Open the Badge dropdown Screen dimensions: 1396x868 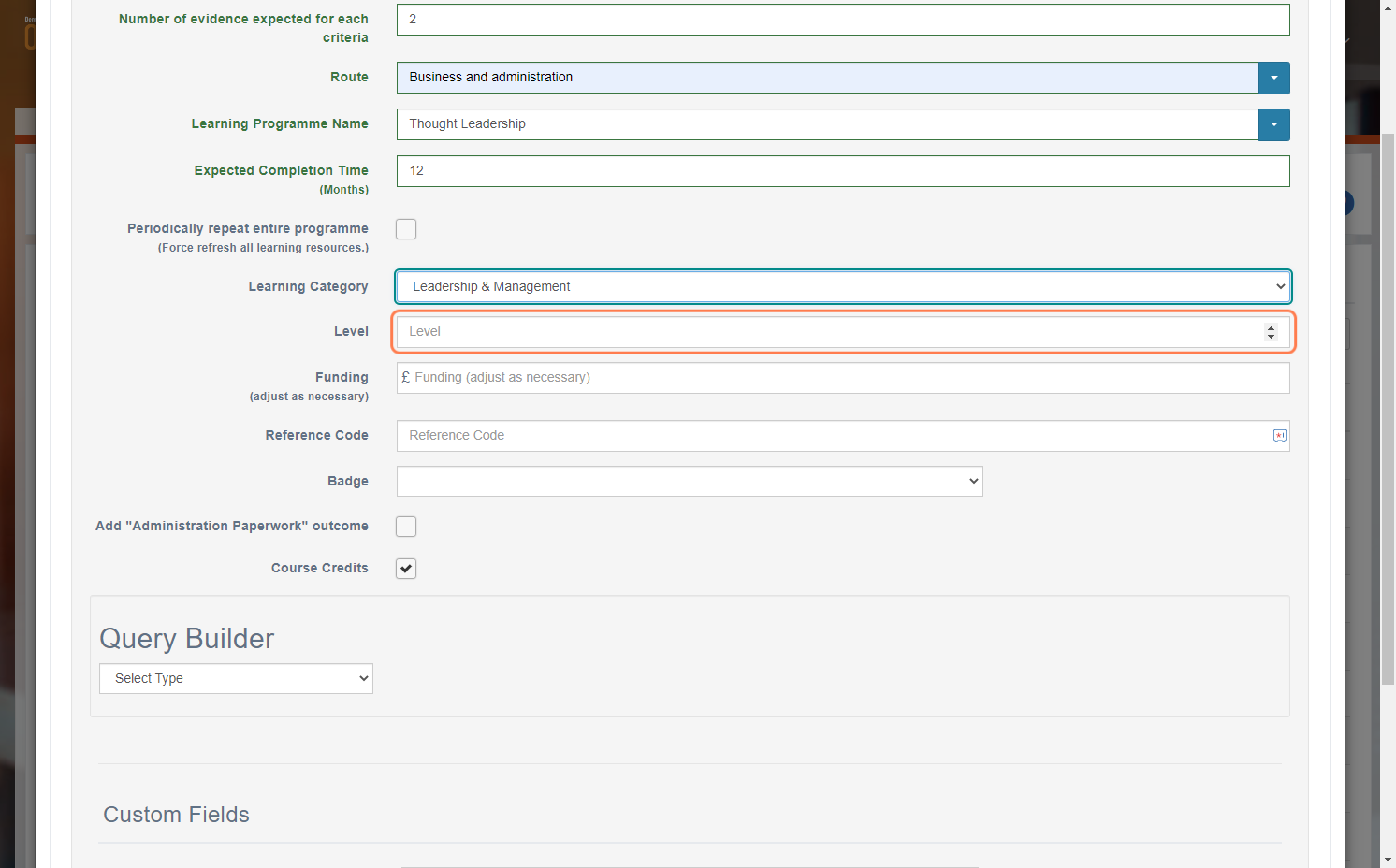pos(690,481)
